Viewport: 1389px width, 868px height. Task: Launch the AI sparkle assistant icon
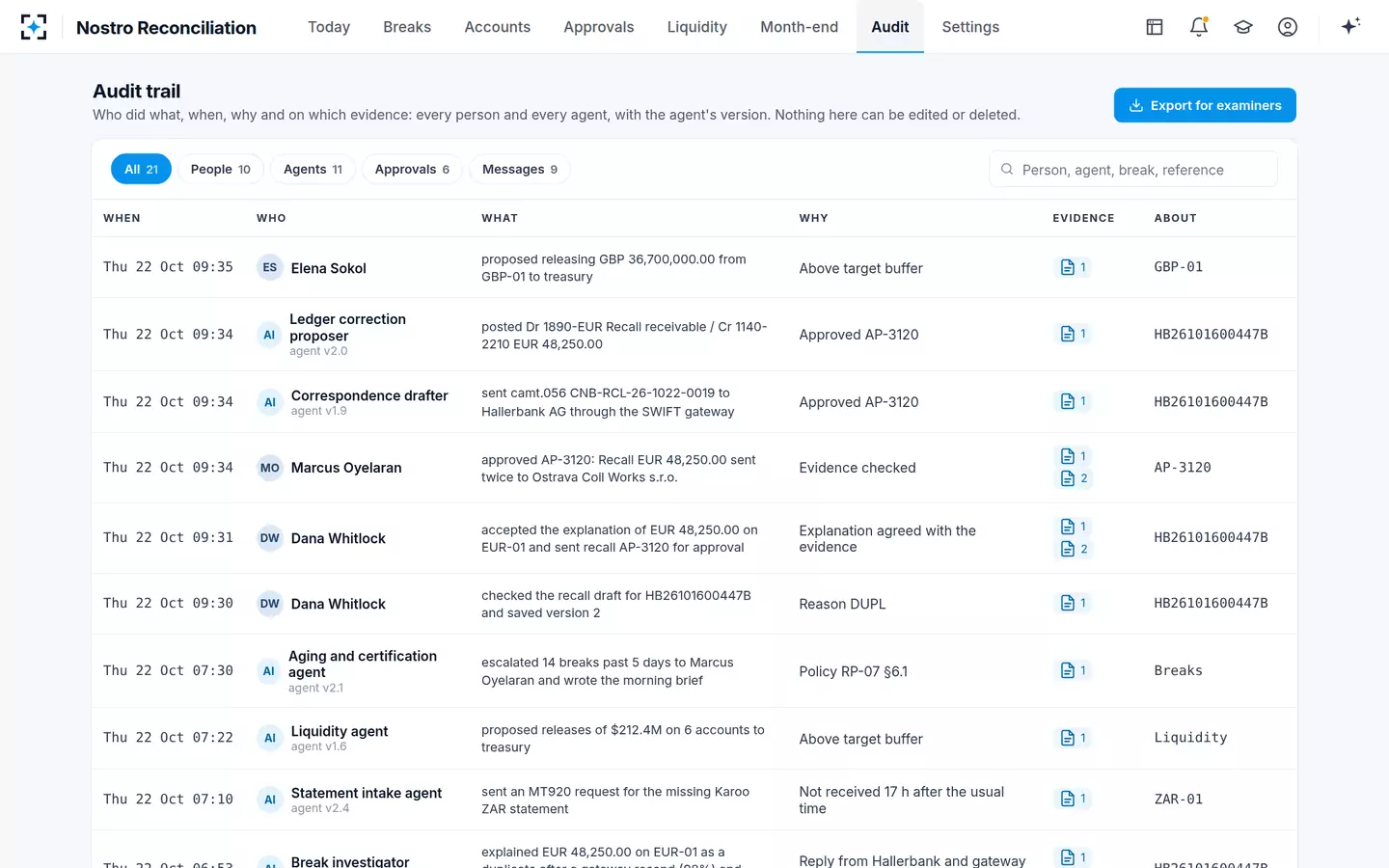[x=1350, y=26]
